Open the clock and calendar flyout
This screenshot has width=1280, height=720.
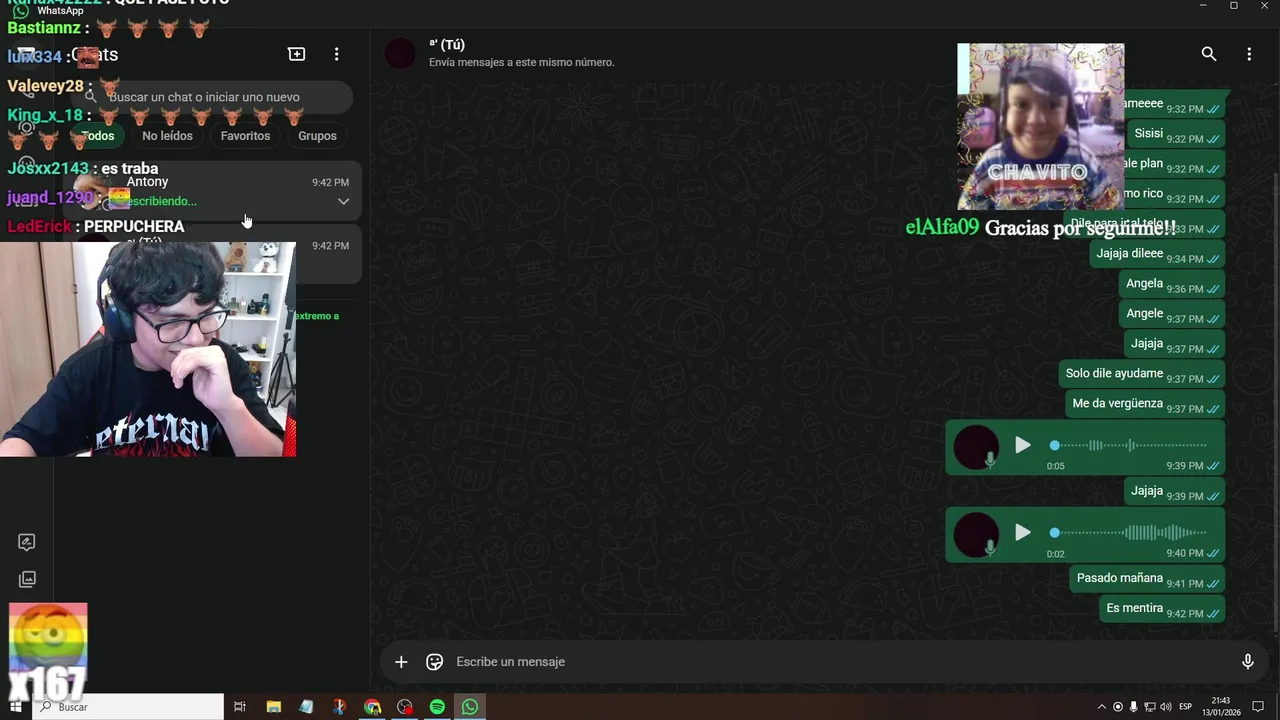coord(1222,707)
